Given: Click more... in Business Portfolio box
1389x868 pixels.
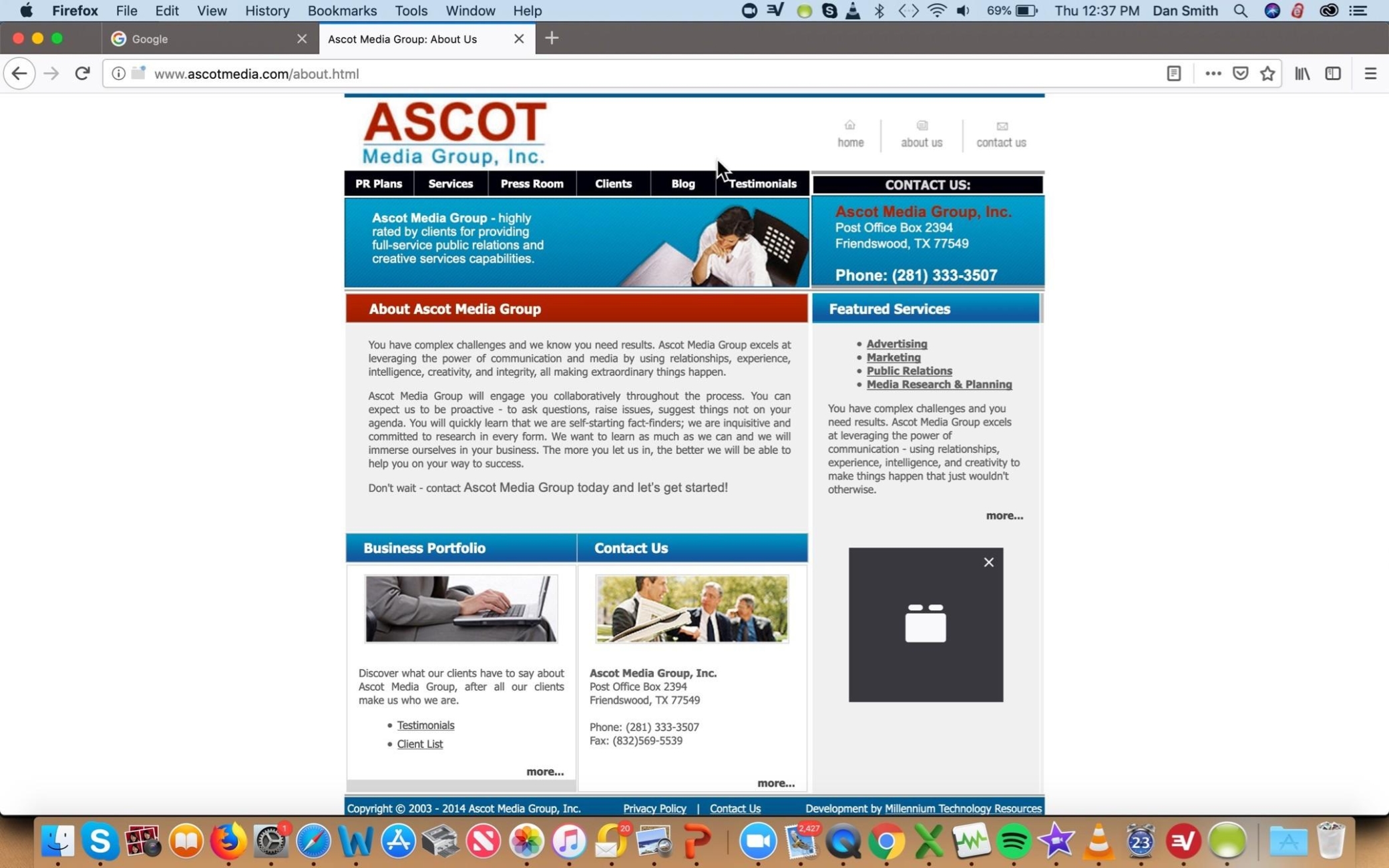Looking at the screenshot, I should tap(545, 771).
